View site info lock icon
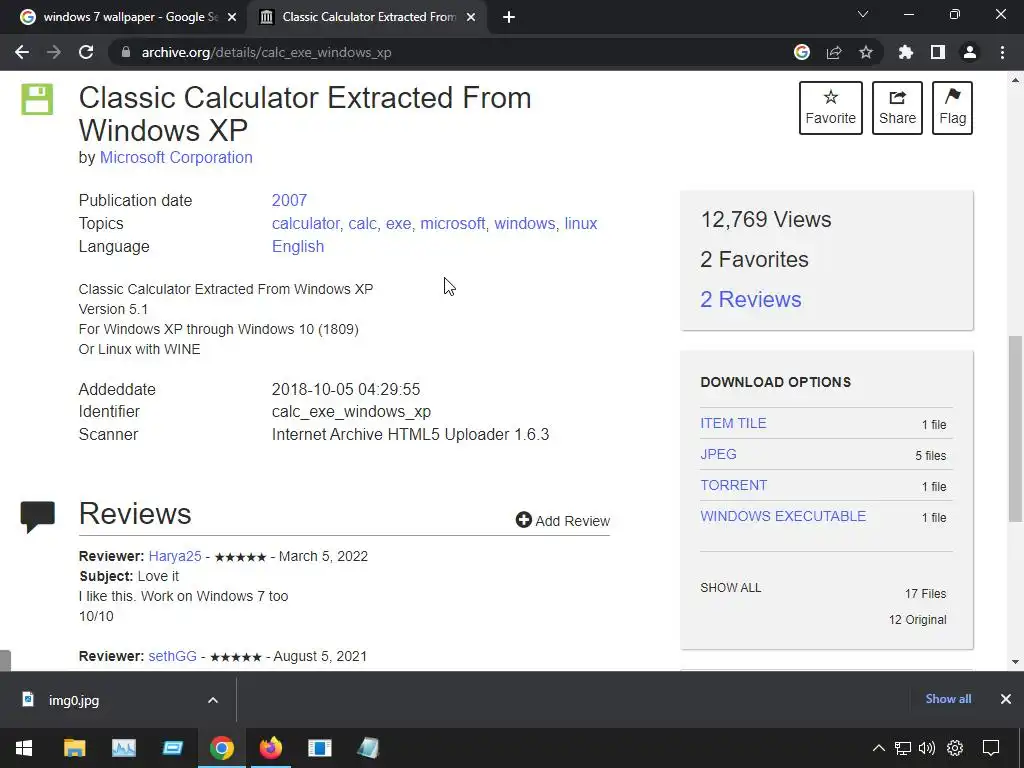The image size is (1024, 768). point(126,52)
